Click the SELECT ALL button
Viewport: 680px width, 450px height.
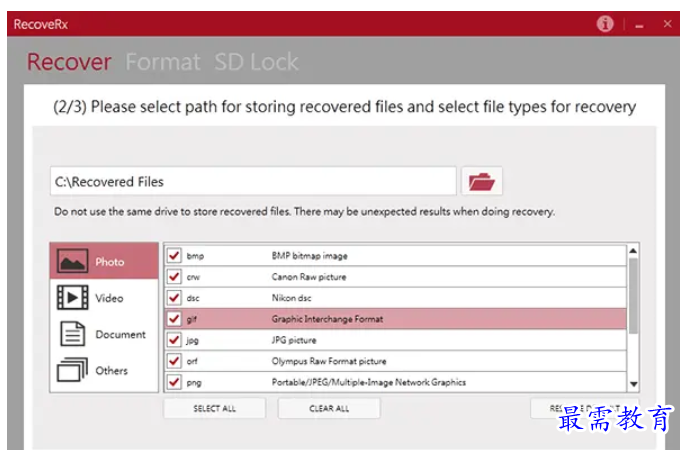[x=214, y=408]
